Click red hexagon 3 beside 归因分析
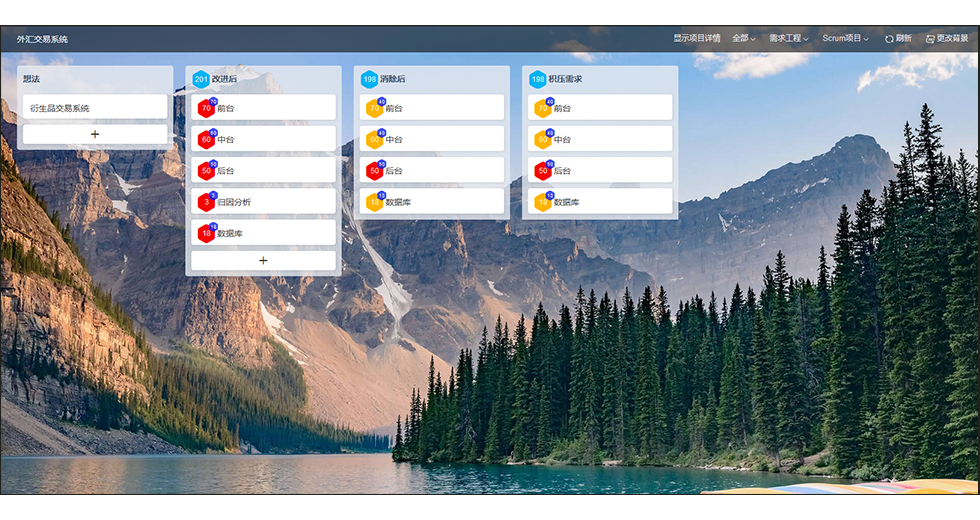The width and height of the screenshot is (980, 520). (206, 202)
